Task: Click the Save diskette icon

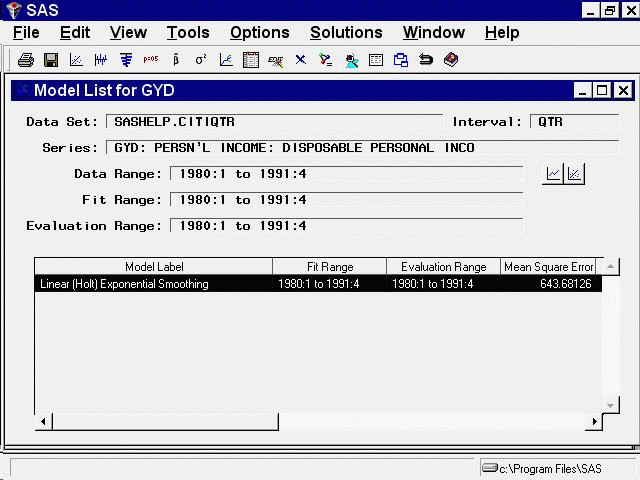Action: 50,60
